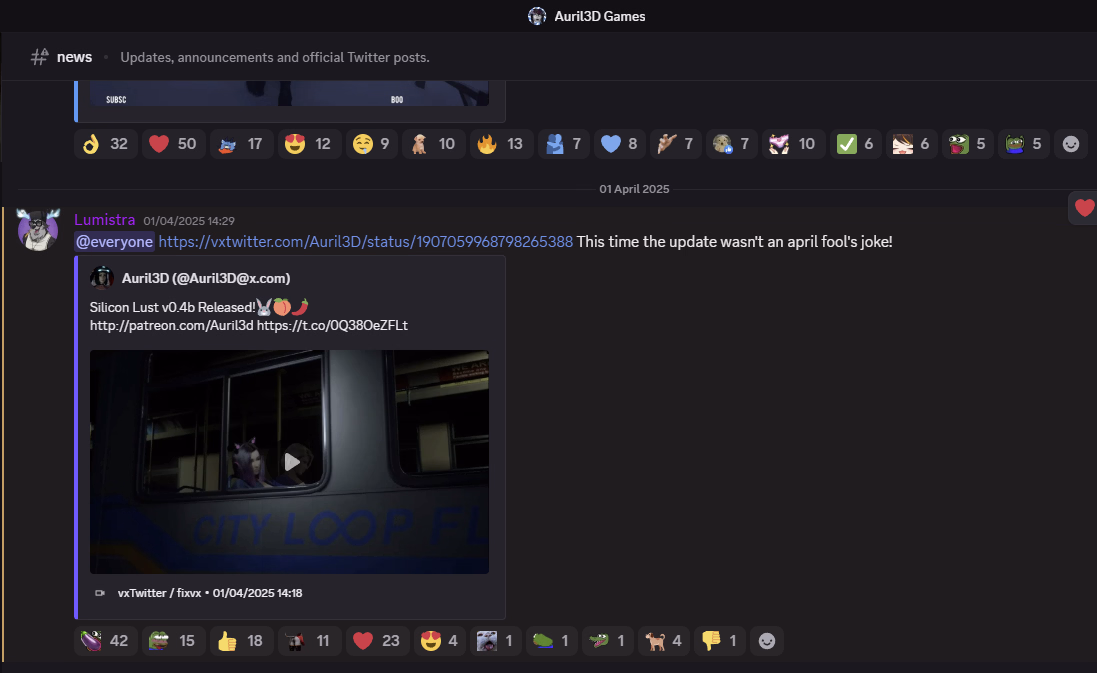Open add reaction picker below Silicon Lust post
Image resolution: width=1097 pixels, height=673 pixels.
(x=767, y=641)
